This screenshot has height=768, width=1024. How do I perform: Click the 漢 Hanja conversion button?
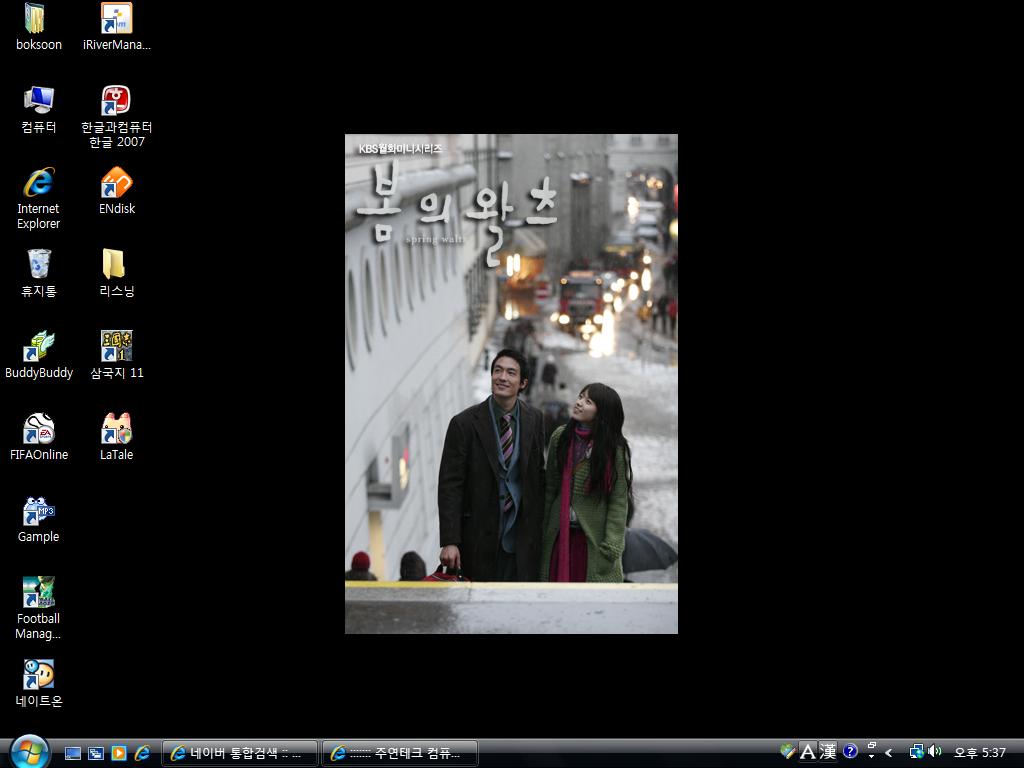click(x=827, y=752)
